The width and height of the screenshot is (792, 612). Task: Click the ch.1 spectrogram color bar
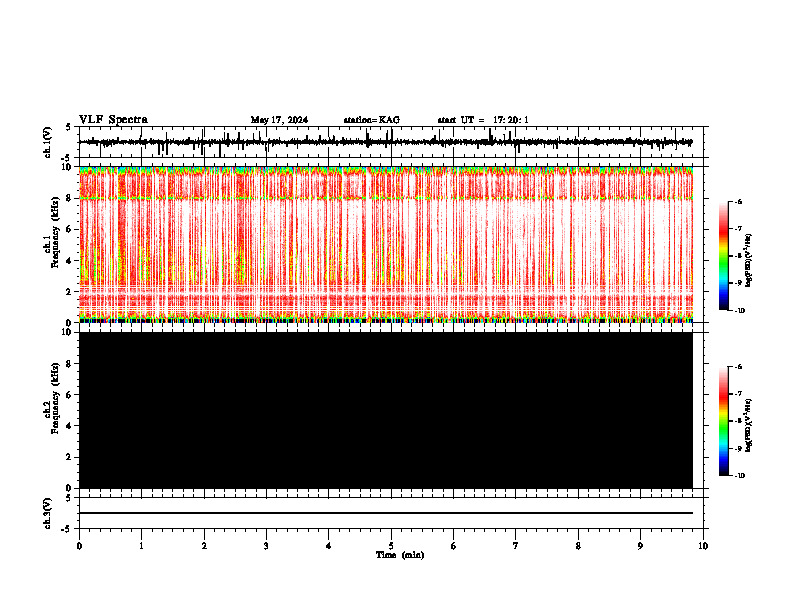click(x=723, y=256)
